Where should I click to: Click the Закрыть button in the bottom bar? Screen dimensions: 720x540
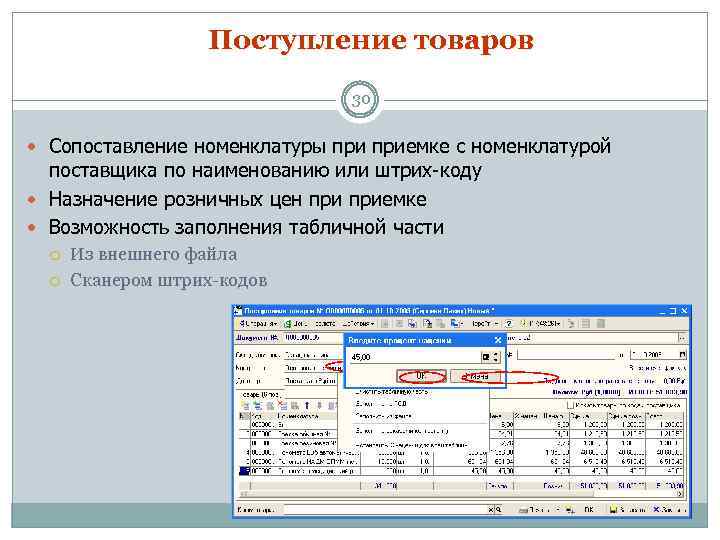point(669,510)
